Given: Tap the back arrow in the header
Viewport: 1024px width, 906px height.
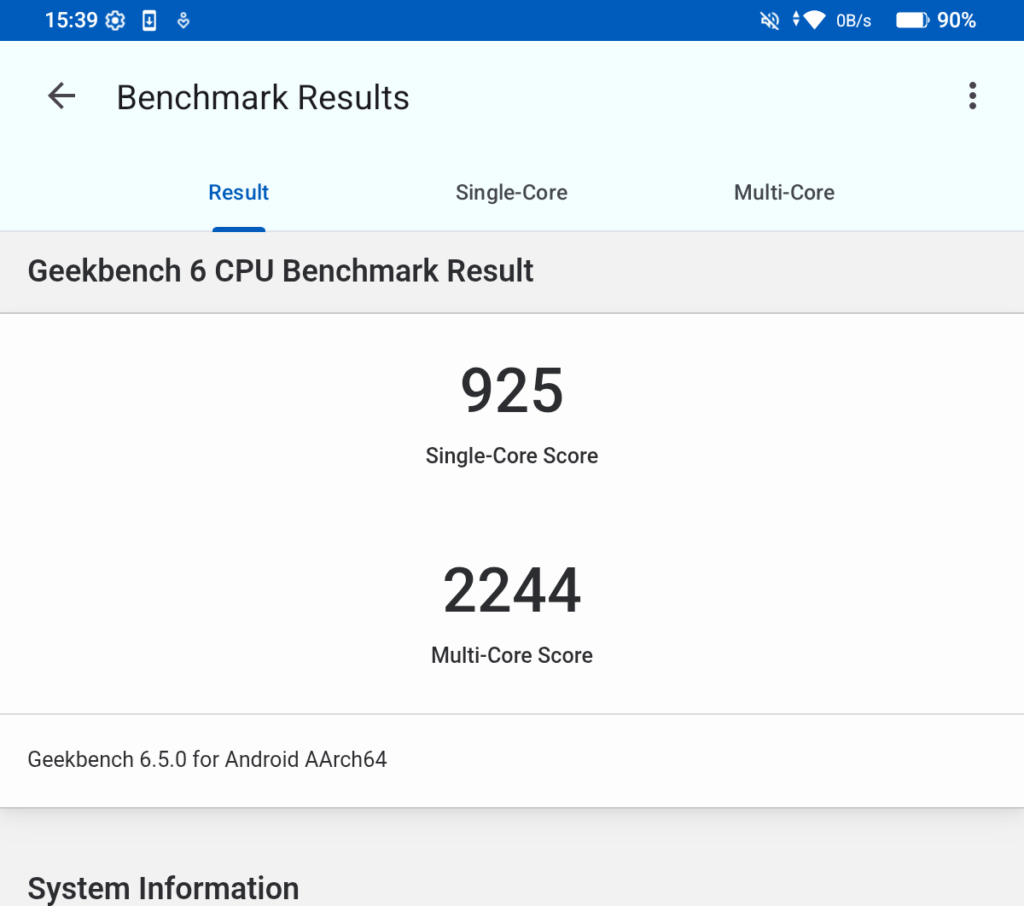Looking at the screenshot, I should point(62,96).
